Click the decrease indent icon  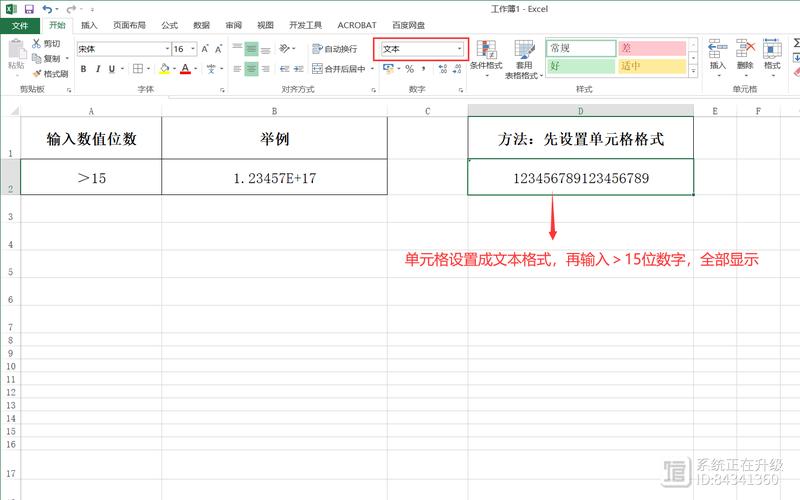(285, 68)
